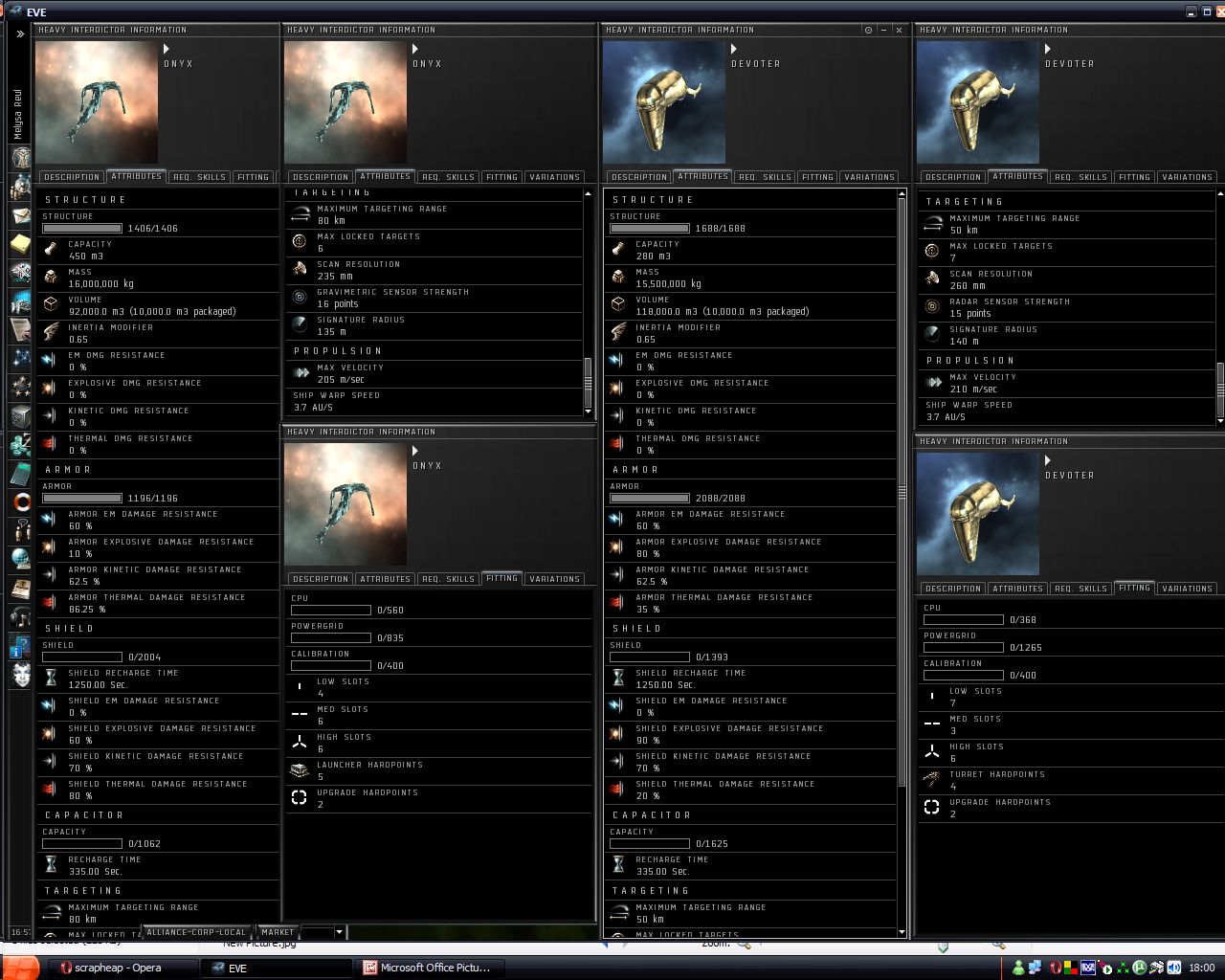Open the Description tab in the bottom-right Devoter window

(953, 589)
